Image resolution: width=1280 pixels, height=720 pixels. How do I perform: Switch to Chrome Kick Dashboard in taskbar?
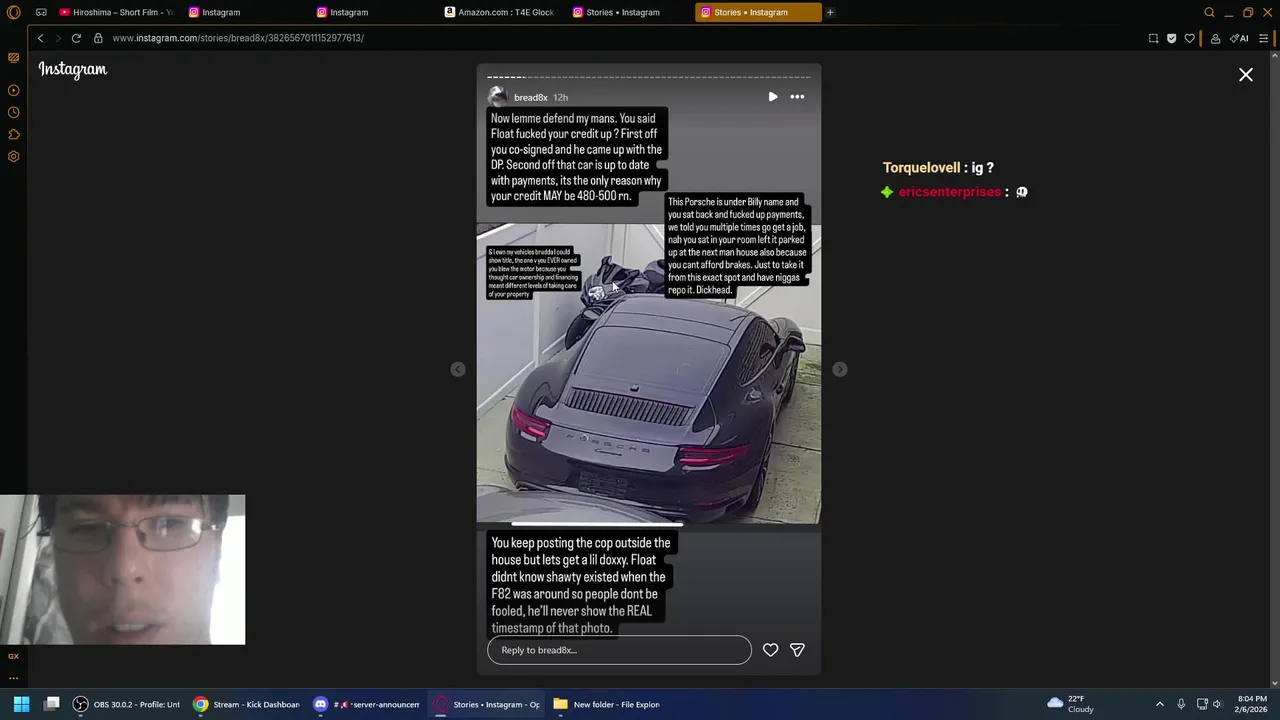pos(246,704)
